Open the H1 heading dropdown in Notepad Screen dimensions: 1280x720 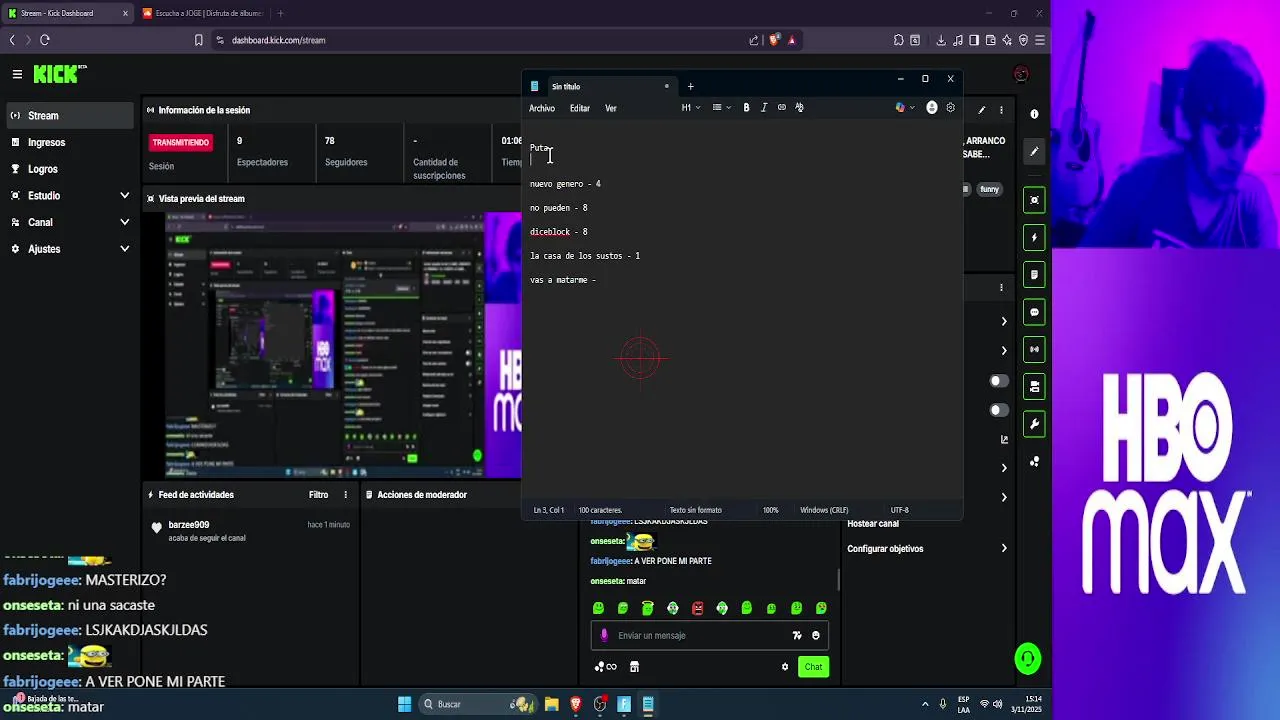691,108
